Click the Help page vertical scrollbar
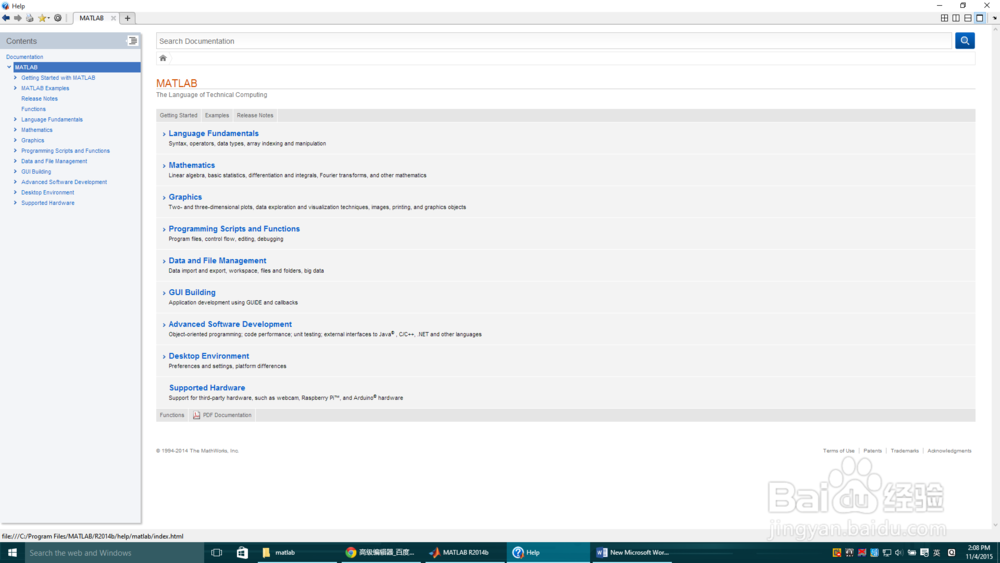Viewport: 1000px width, 563px height. click(996, 277)
